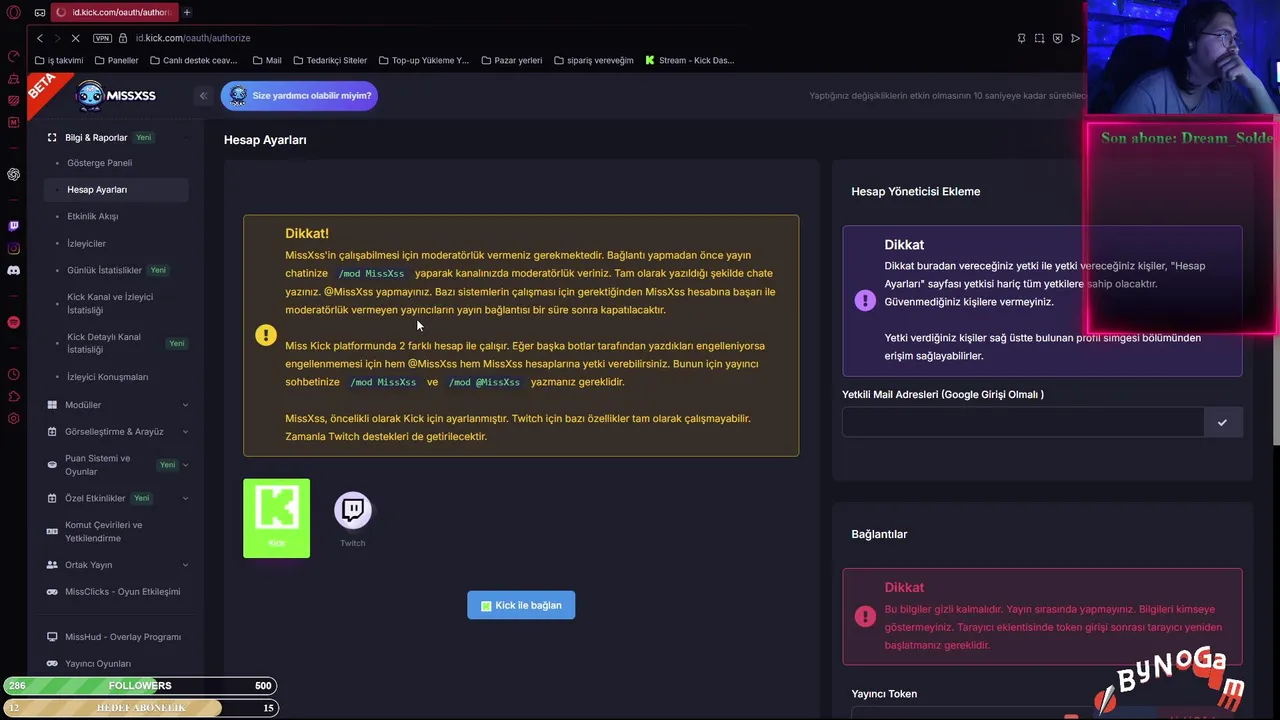Open Kick Detaylı Kanal İstatistiği
The height and width of the screenshot is (720, 1280).
pos(104,343)
